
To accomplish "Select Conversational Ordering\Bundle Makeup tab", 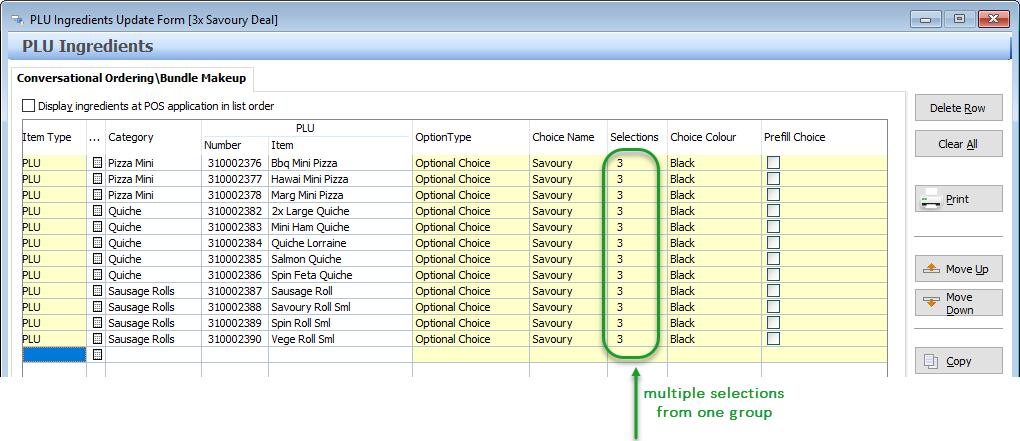I will point(131,78).
